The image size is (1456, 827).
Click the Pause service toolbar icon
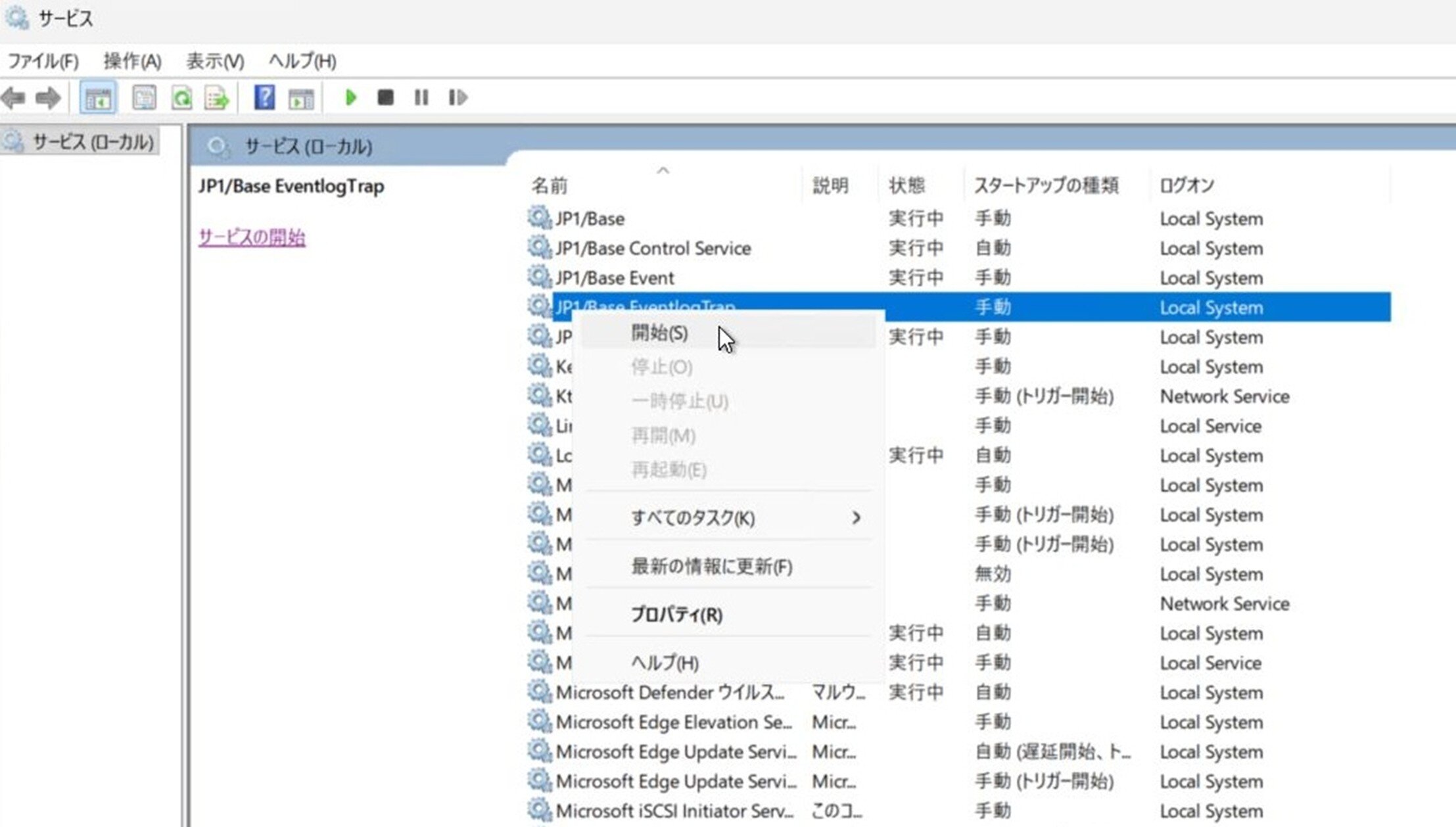(x=421, y=97)
